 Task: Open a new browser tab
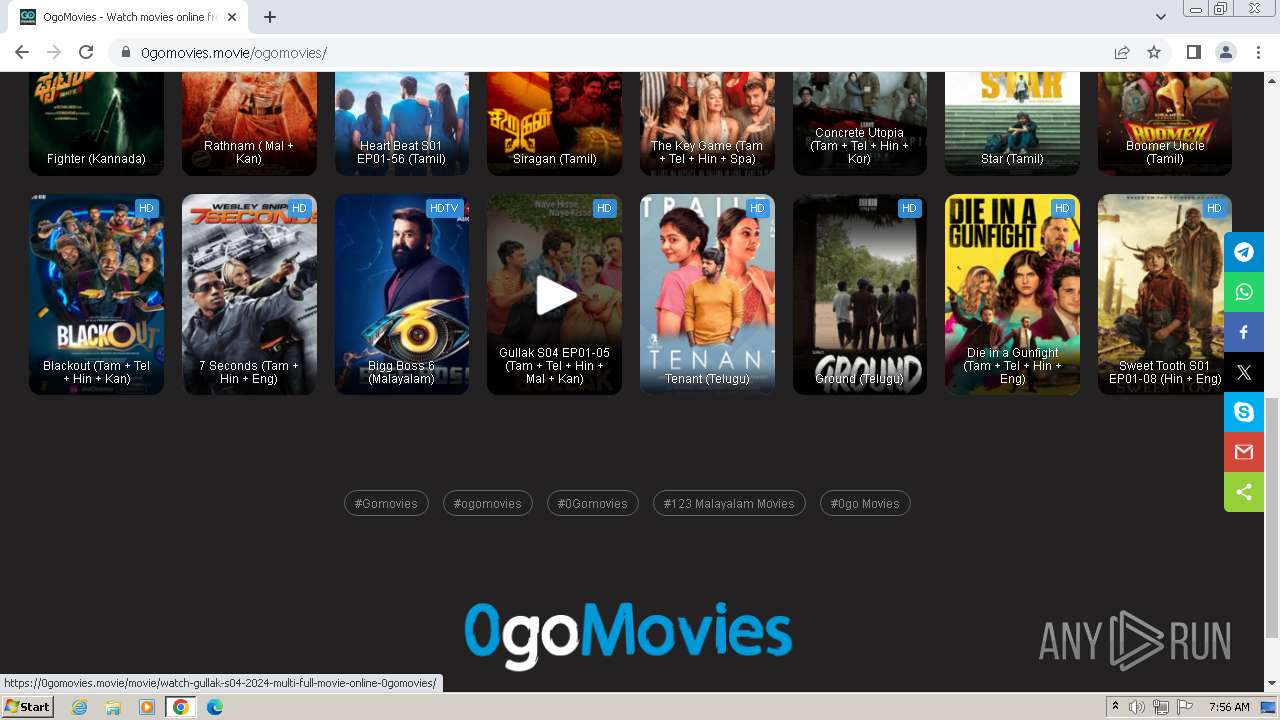tap(270, 17)
